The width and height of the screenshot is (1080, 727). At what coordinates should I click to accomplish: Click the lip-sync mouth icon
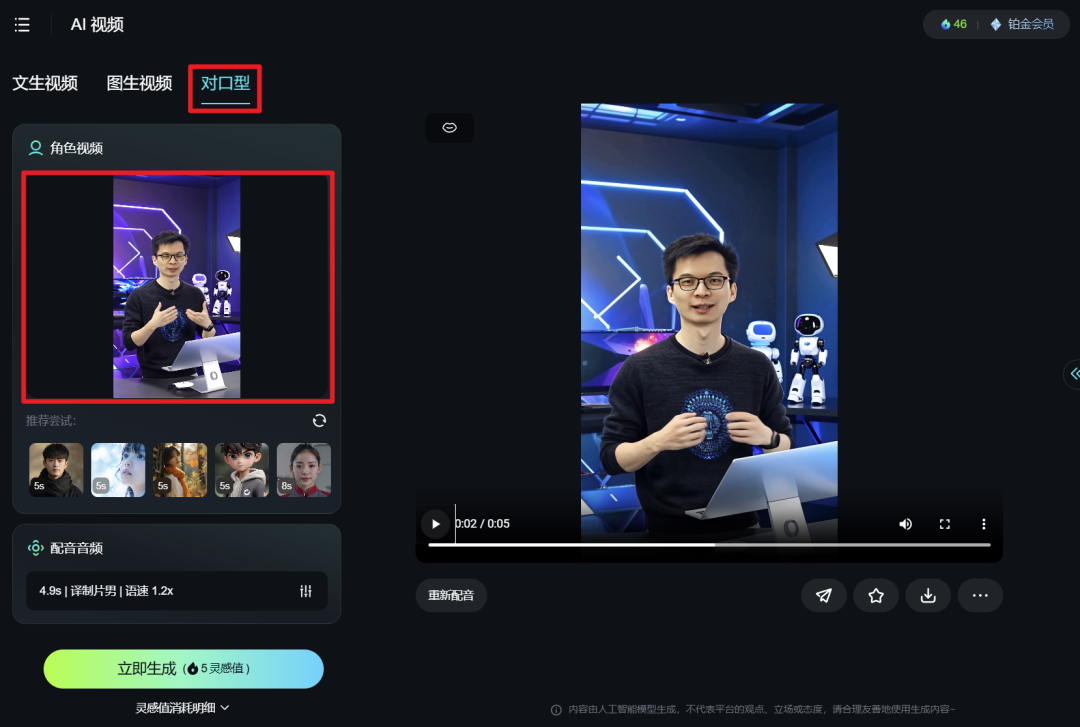(449, 127)
